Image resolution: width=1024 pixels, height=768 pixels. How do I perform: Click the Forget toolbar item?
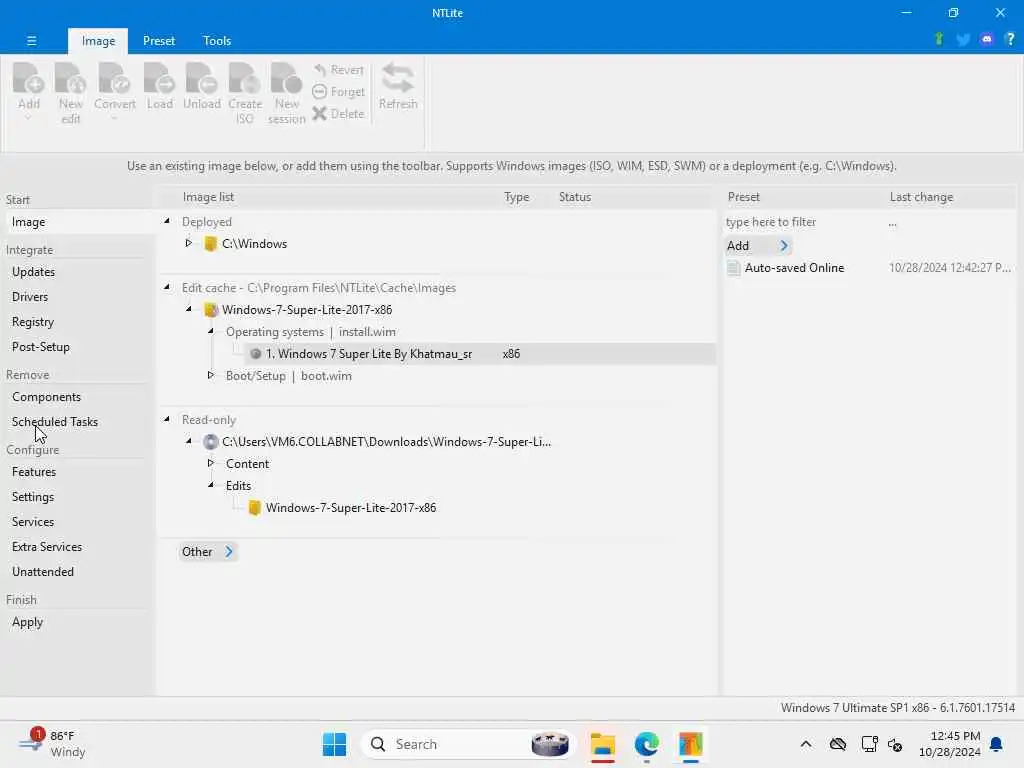click(x=338, y=91)
